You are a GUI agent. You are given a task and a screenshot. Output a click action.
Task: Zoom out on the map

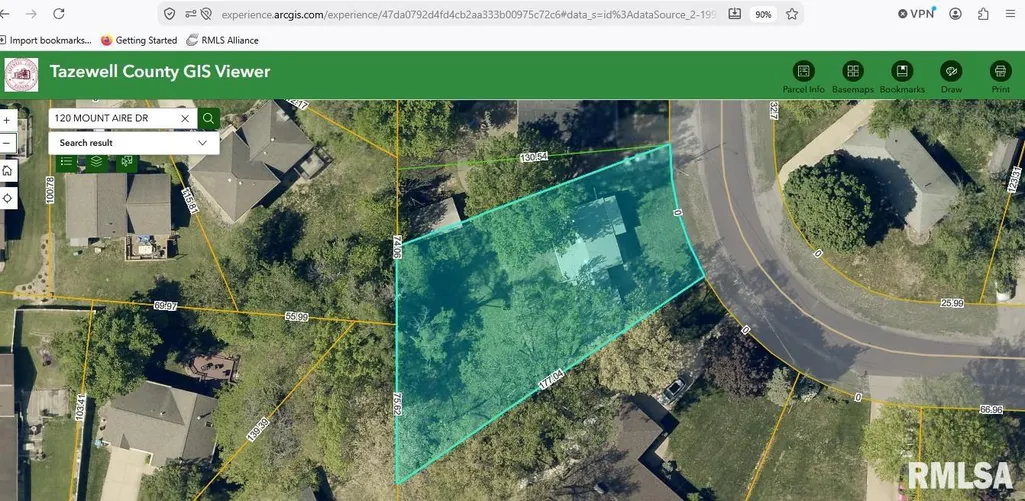click(x=7, y=143)
